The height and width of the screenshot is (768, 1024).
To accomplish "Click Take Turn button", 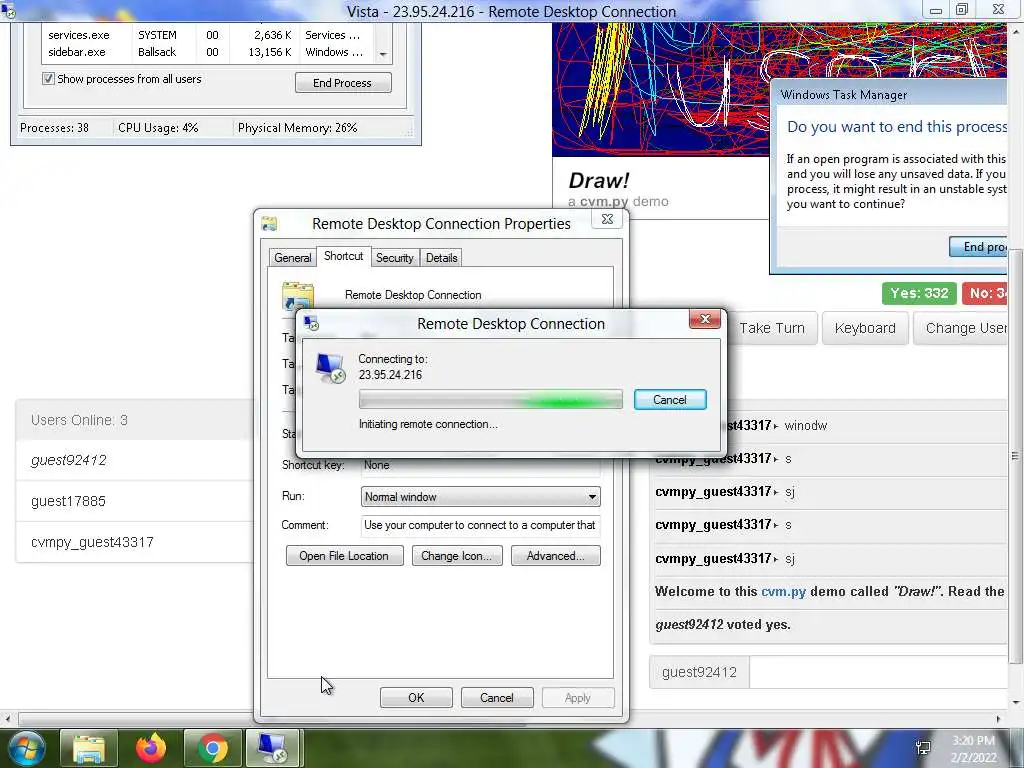I will tap(771, 328).
